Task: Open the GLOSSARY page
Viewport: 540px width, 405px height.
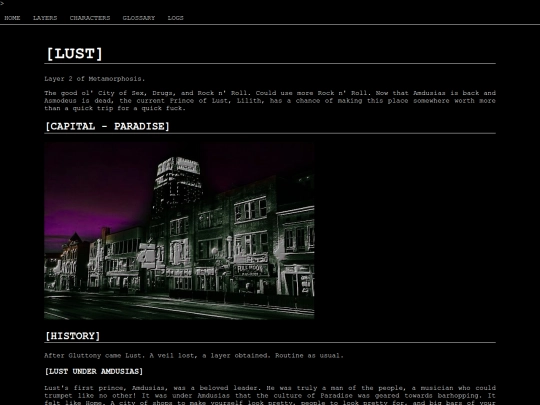Action: point(139,18)
